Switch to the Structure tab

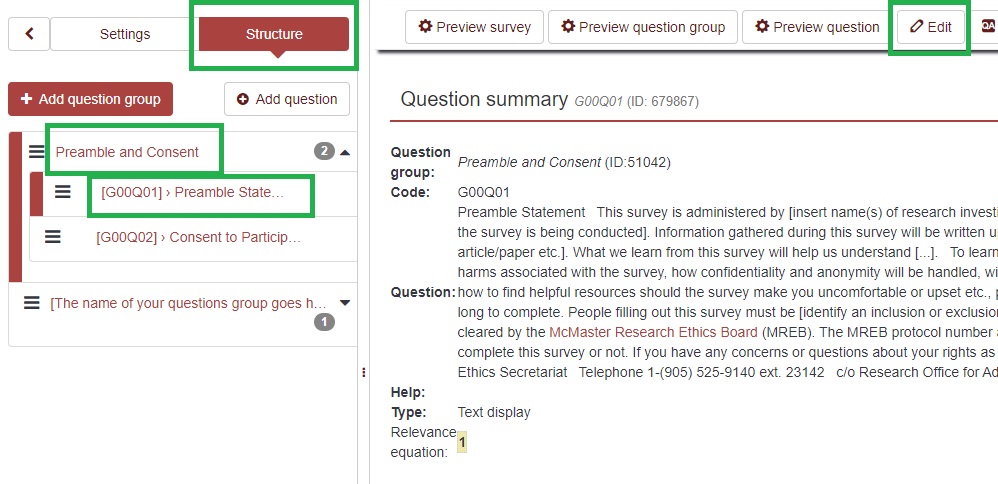tap(274, 34)
